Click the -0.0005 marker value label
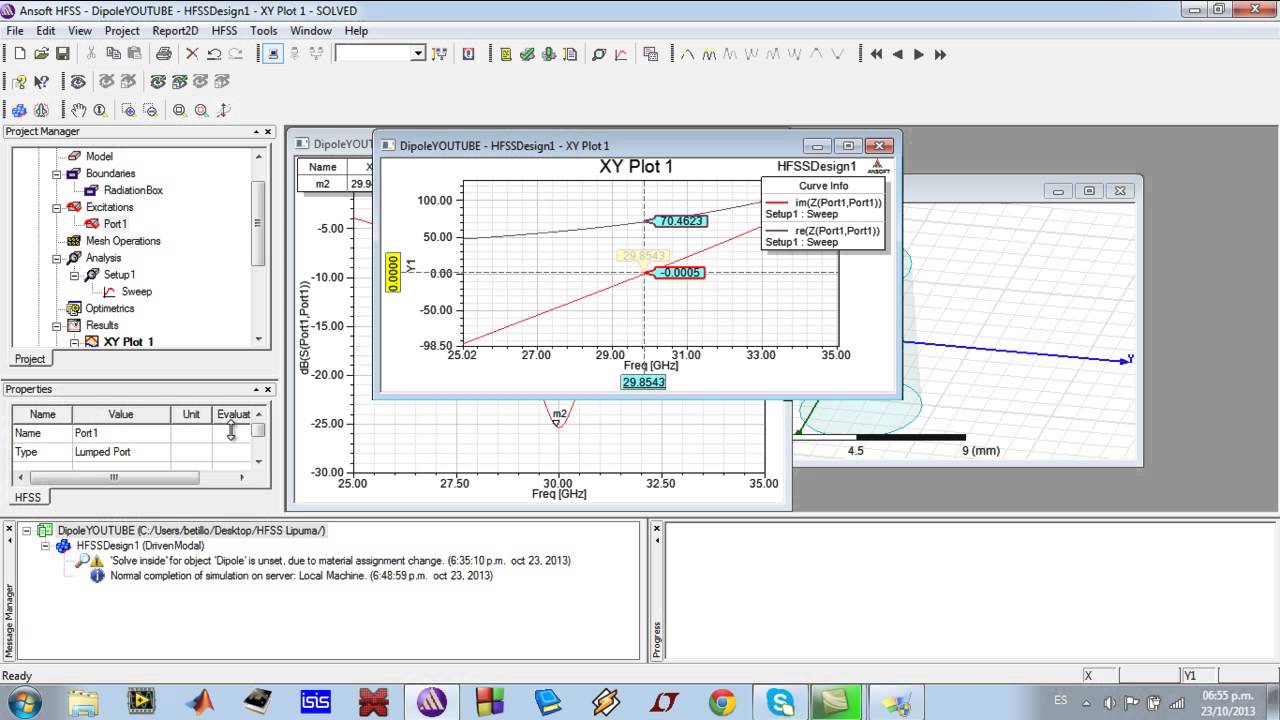 (x=678, y=272)
